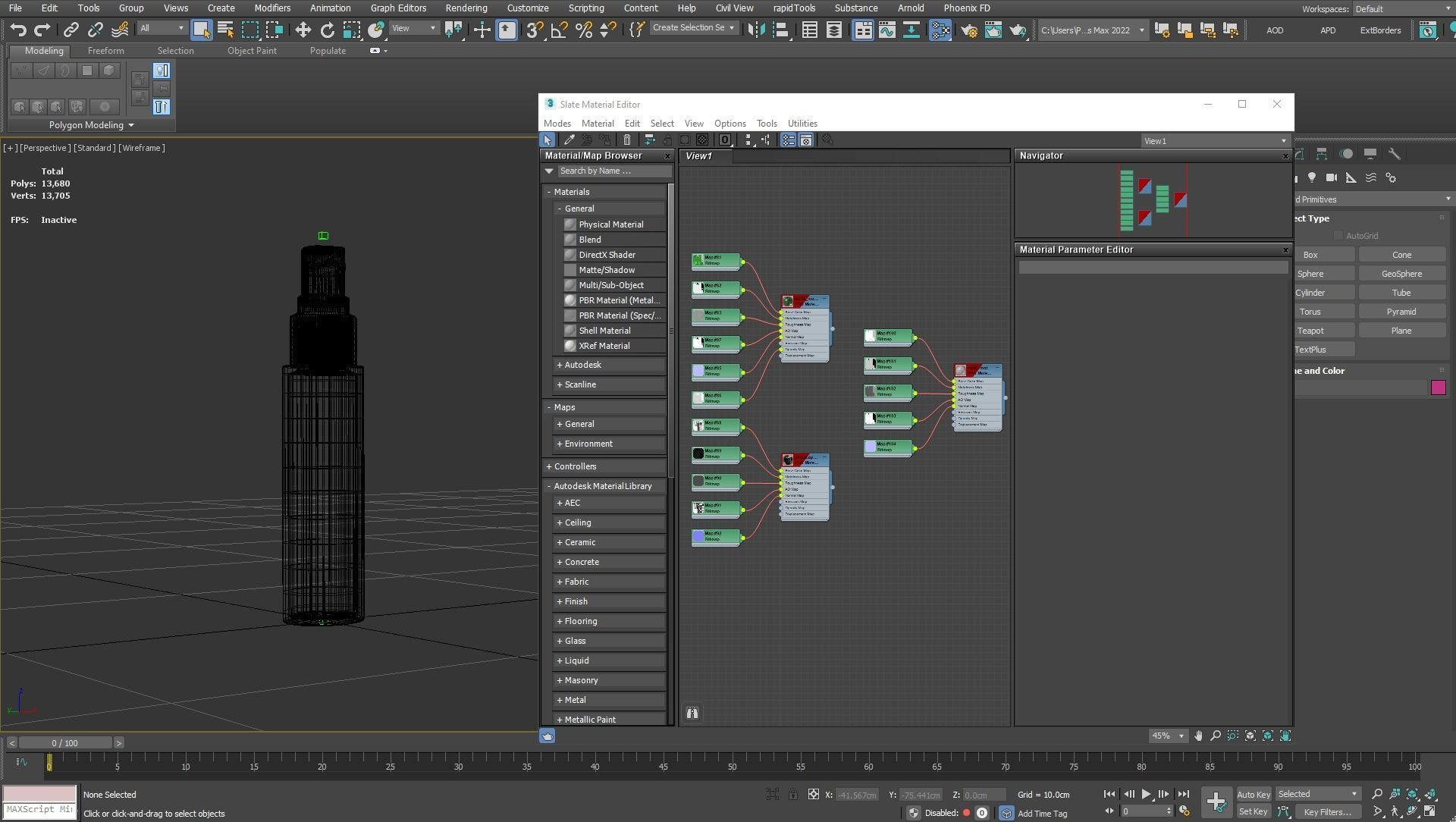
Task: Open Slate Utilities menu
Action: [802, 123]
